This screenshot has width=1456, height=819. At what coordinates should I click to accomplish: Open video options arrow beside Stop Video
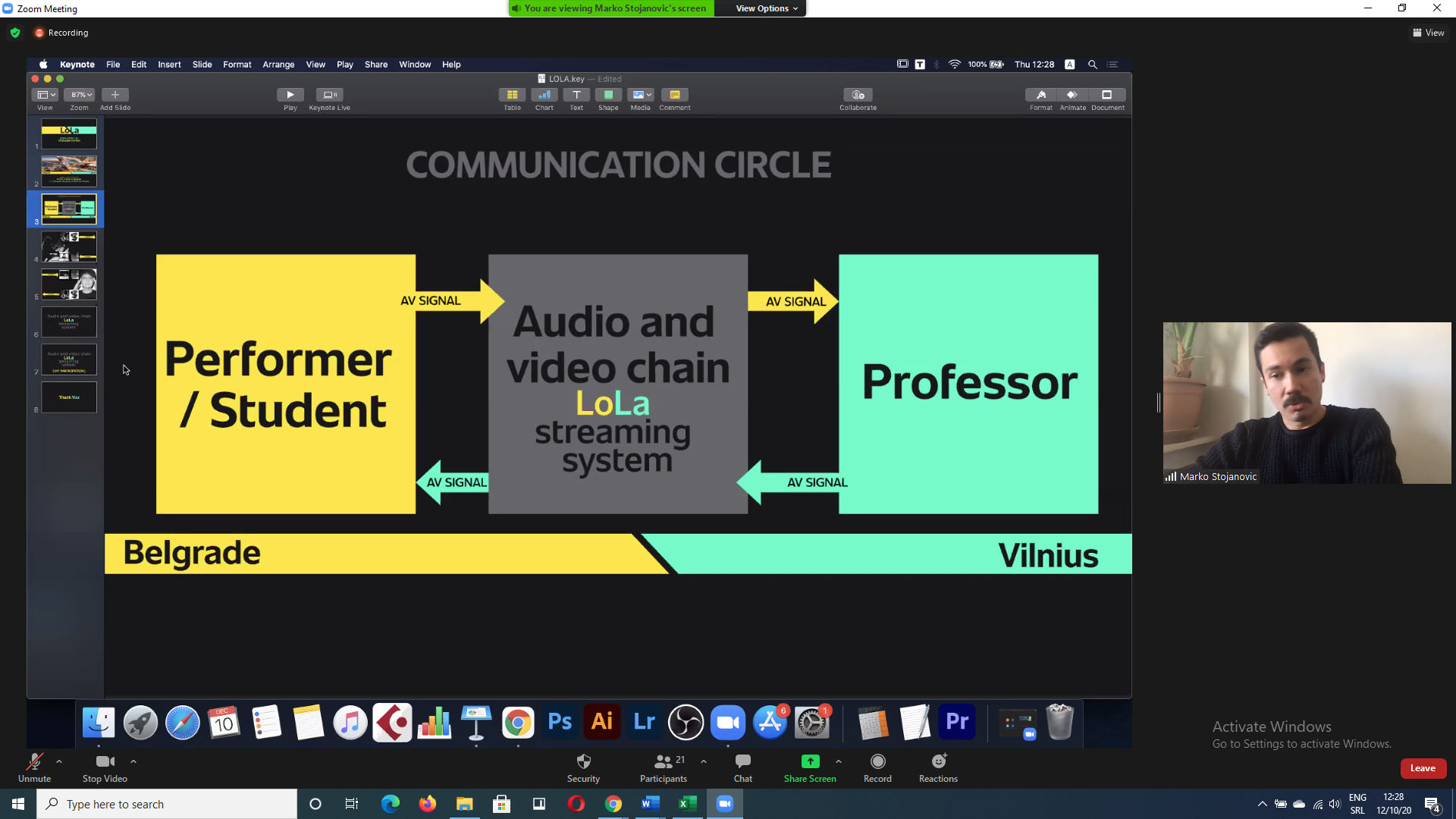133,761
